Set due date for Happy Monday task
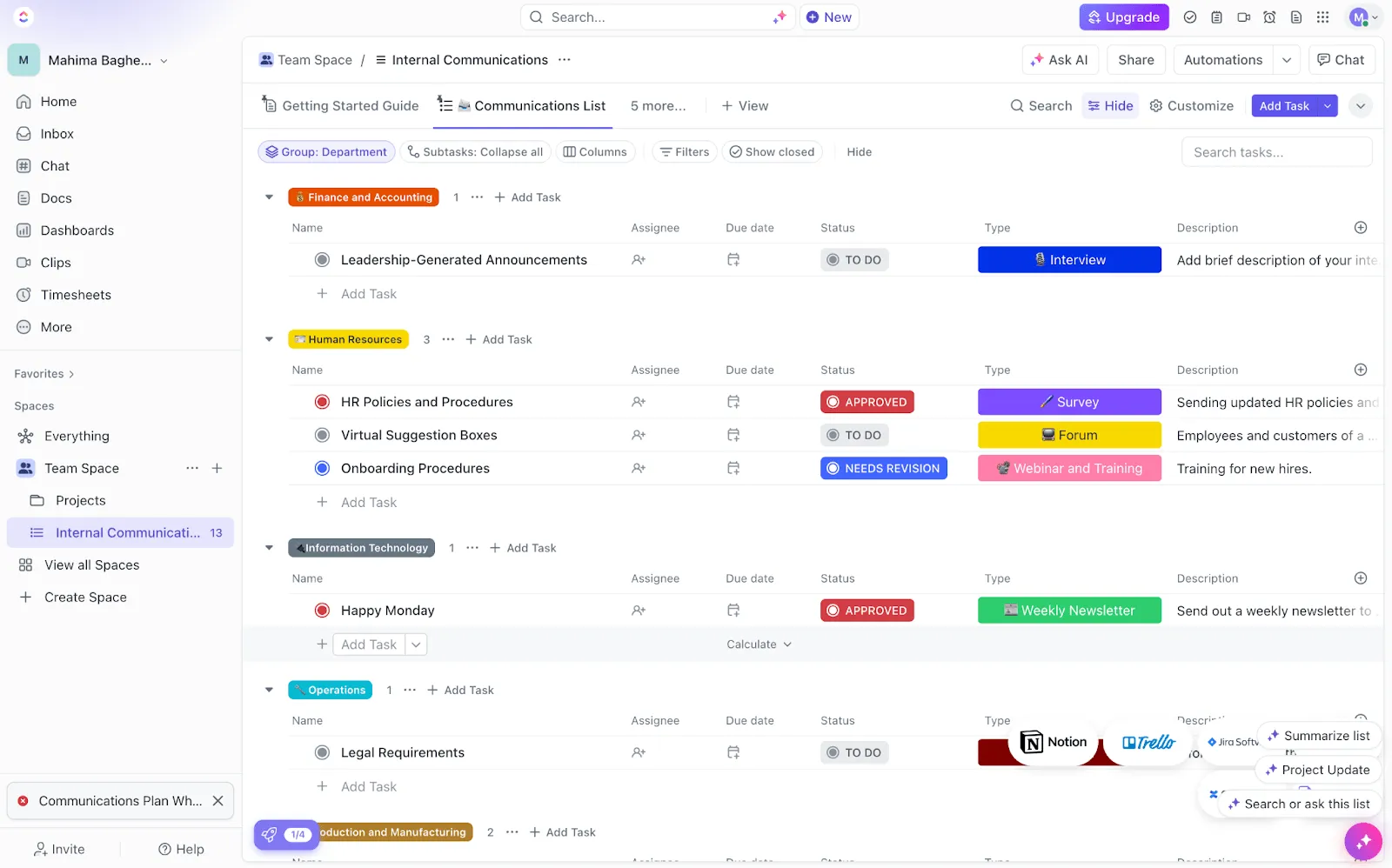The image size is (1392, 868). coord(733,611)
